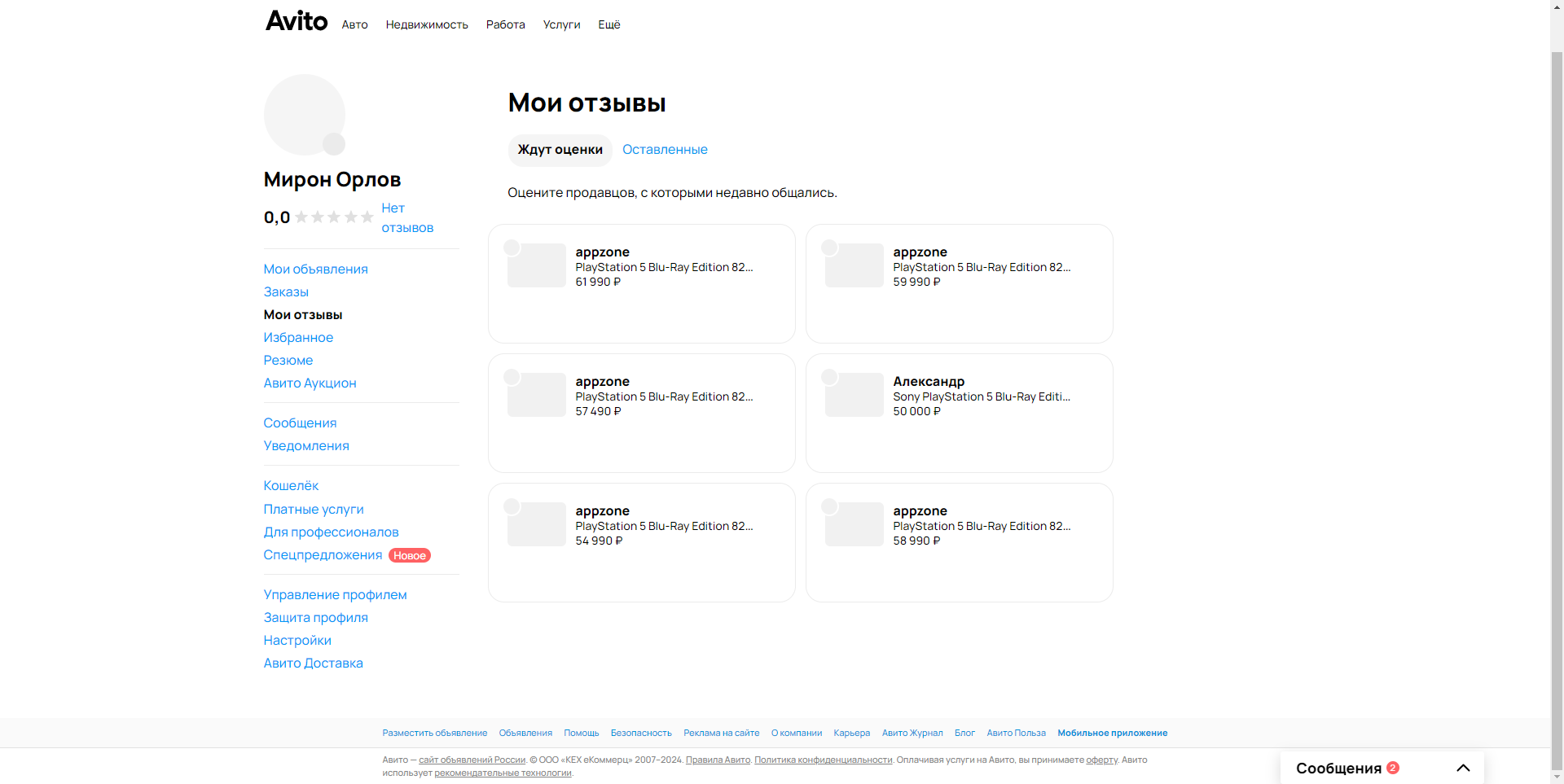1564x784 pixels.
Task: Open Мои объявления in the sidebar
Action: (316, 269)
